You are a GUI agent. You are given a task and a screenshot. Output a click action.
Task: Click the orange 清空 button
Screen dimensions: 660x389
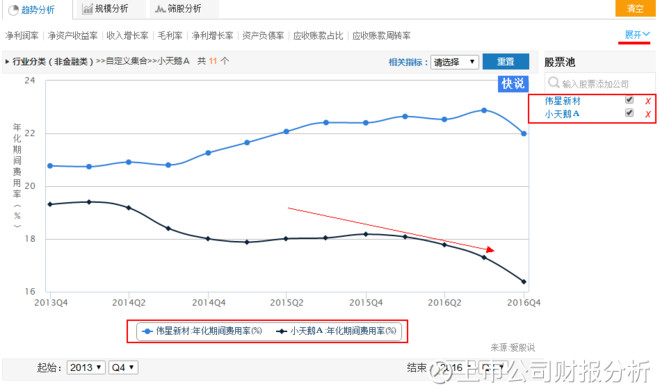tap(635, 8)
